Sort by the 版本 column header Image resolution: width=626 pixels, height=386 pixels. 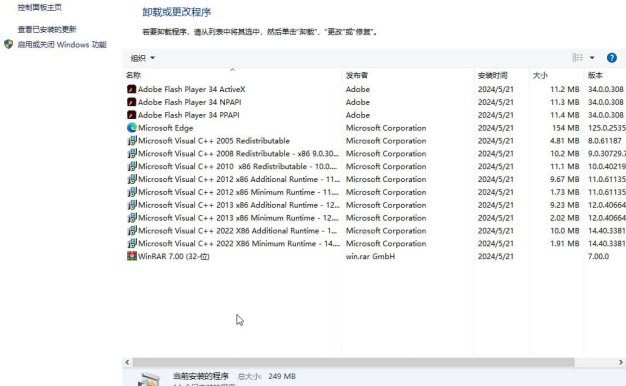click(x=595, y=75)
